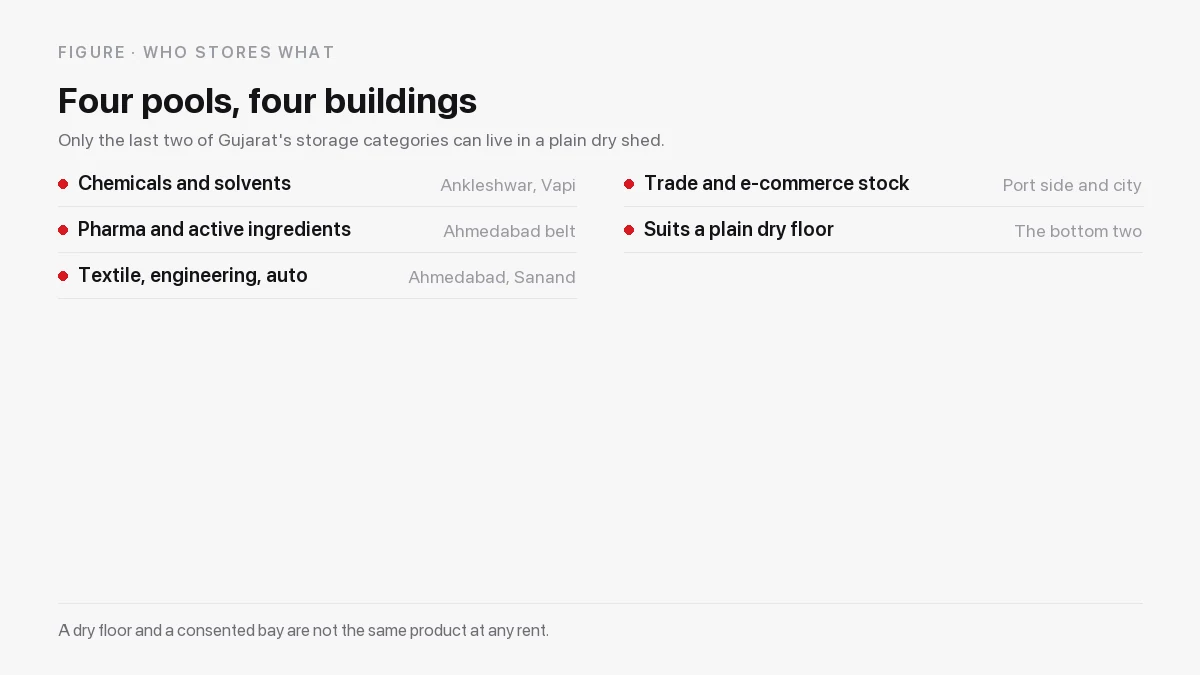1200x675 pixels.
Task: Click the Ahmedabad, Sanand location text
Action: [492, 277]
